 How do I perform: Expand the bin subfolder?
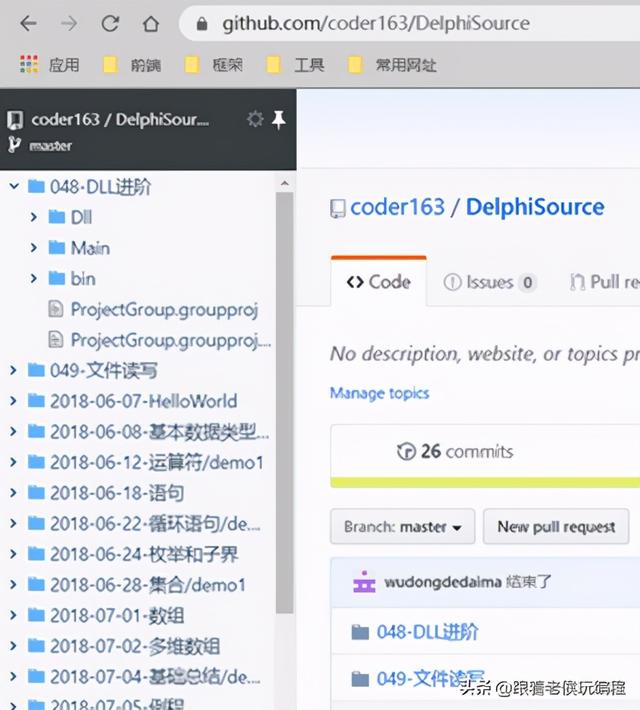point(34,278)
